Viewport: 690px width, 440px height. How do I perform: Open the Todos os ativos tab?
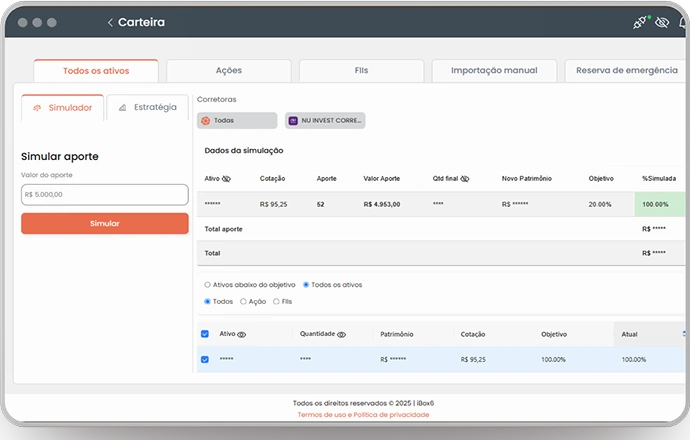coord(96,71)
